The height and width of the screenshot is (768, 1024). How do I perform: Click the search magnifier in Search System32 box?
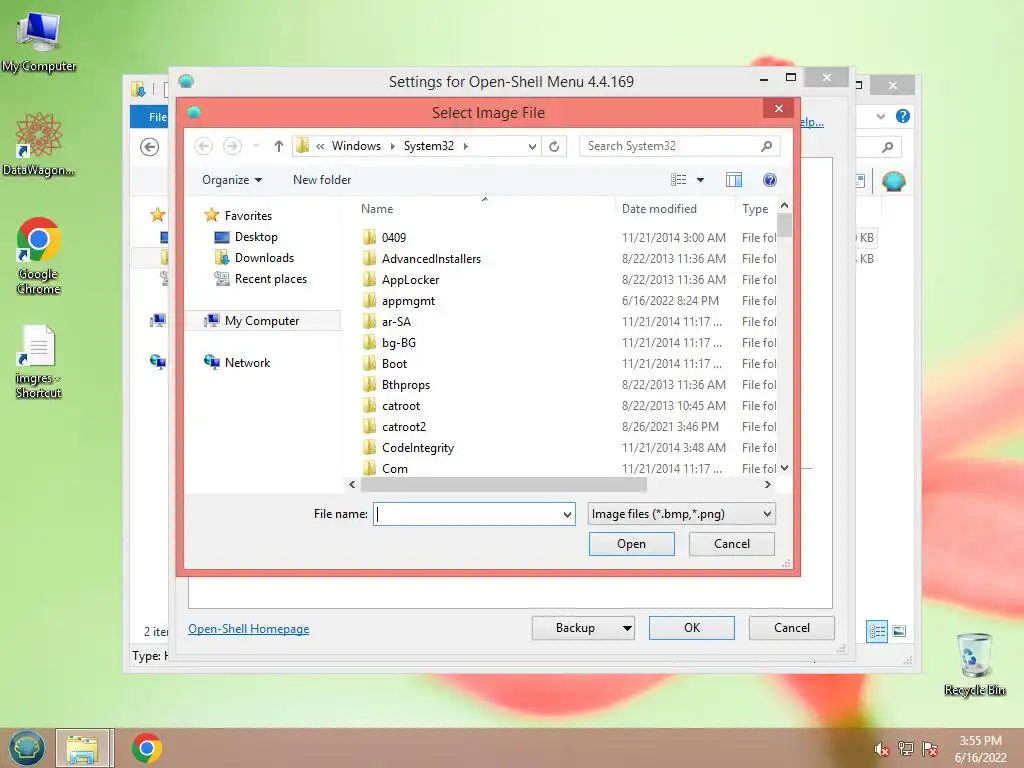coord(767,146)
